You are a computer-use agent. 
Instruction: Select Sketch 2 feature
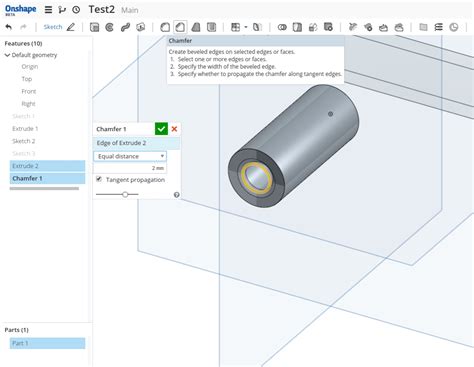23,141
